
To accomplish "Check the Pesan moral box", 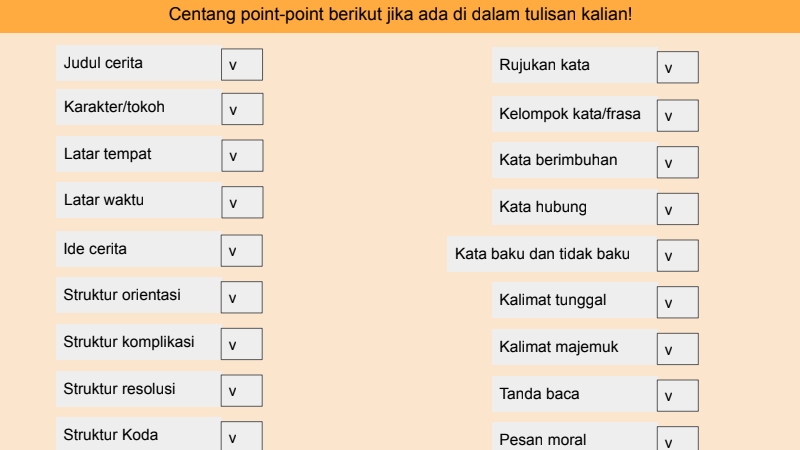I will pyautogui.click(x=678, y=440).
